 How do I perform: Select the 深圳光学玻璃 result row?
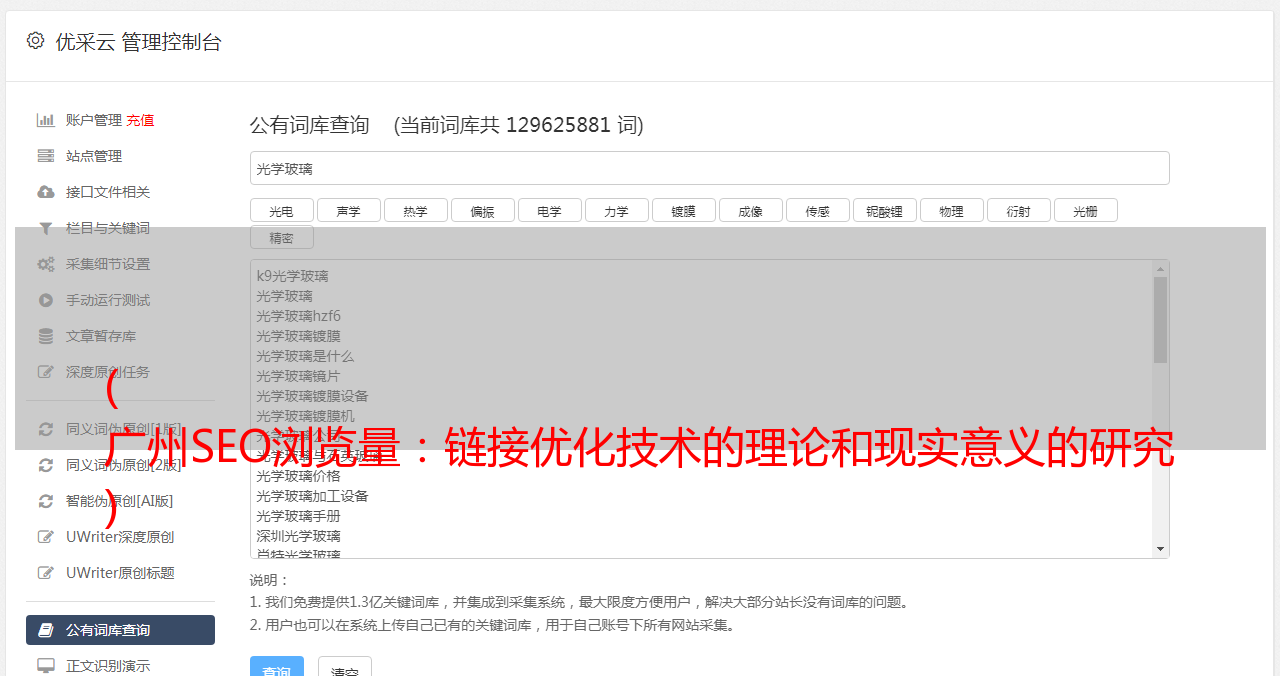click(x=298, y=536)
